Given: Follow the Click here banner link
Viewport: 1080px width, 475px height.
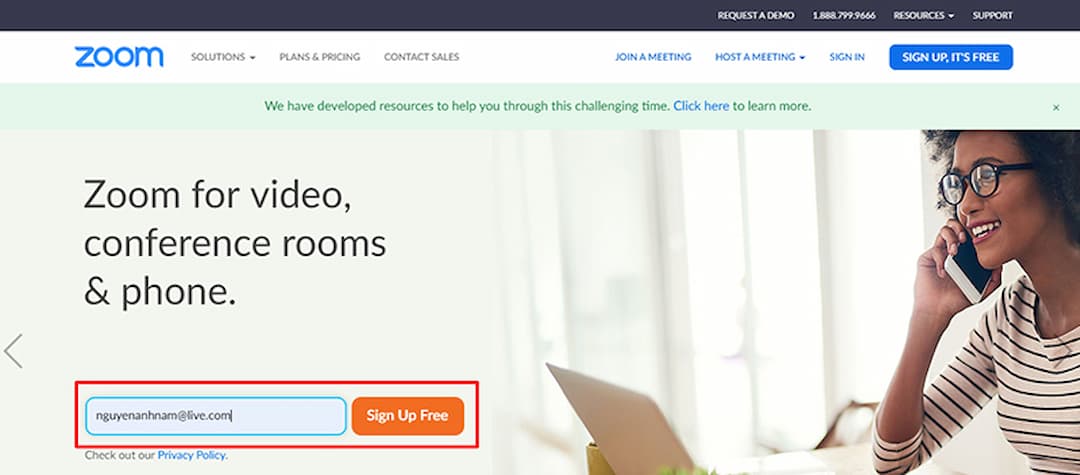Looking at the screenshot, I should click(x=701, y=106).
